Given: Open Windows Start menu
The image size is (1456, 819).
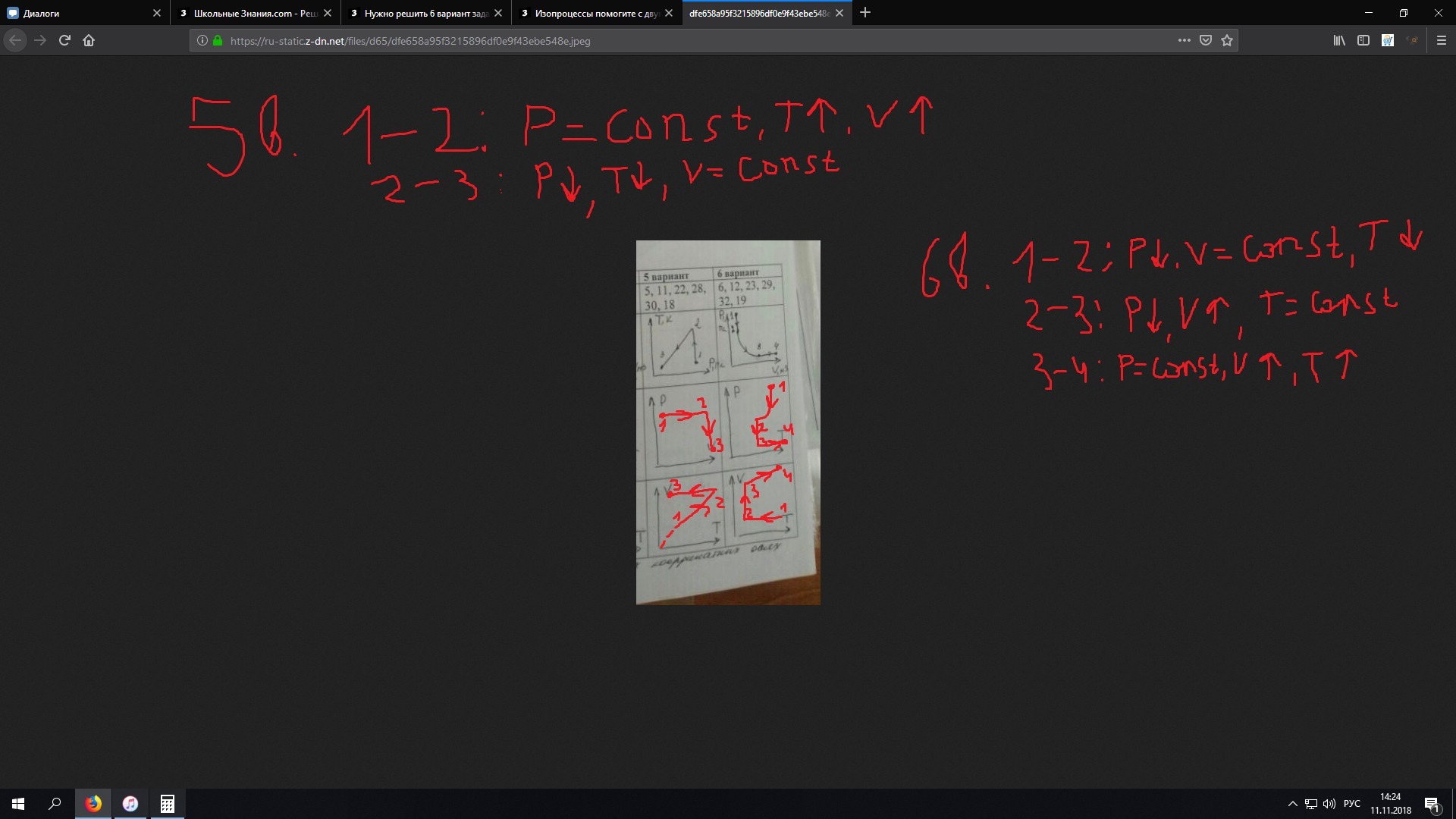Looking at the screenshot, I should pyautogui.click(x=18, y=804).
